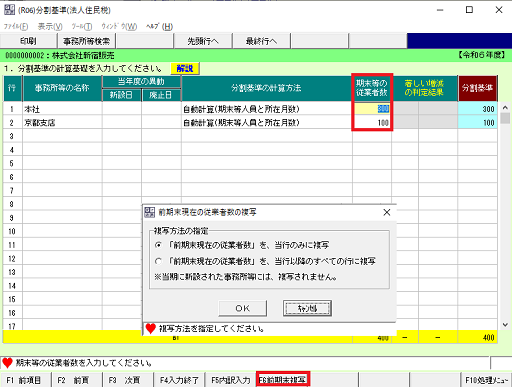Click the calculation method cell for 本社
The height and width of the screenshot is (387, 512).
point(267,109)
